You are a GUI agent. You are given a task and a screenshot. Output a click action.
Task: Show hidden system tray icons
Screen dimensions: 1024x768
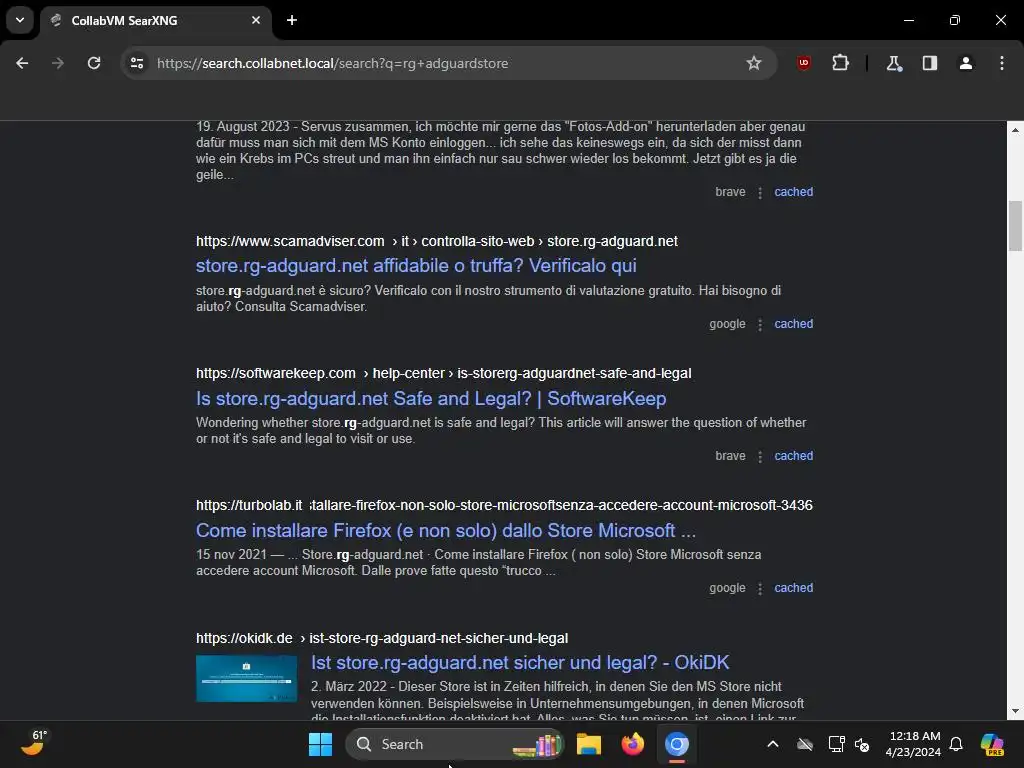click(x=773, y=744)
